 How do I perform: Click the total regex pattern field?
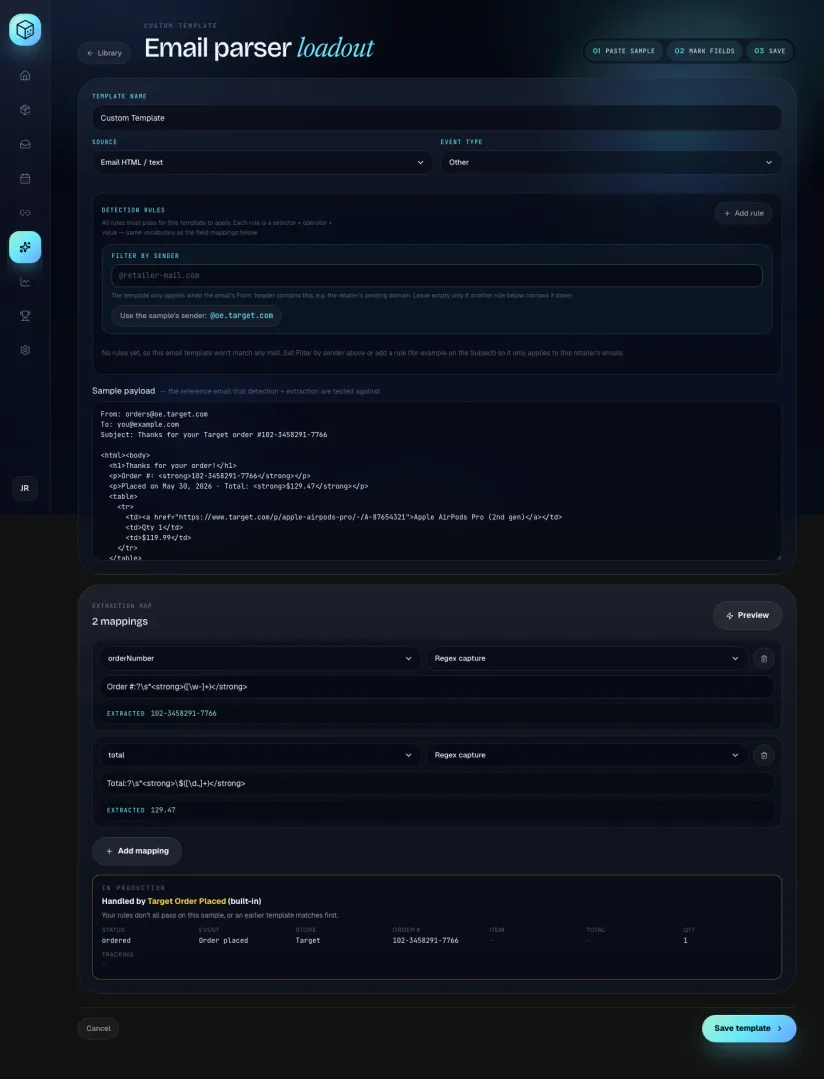coord(436,784)
